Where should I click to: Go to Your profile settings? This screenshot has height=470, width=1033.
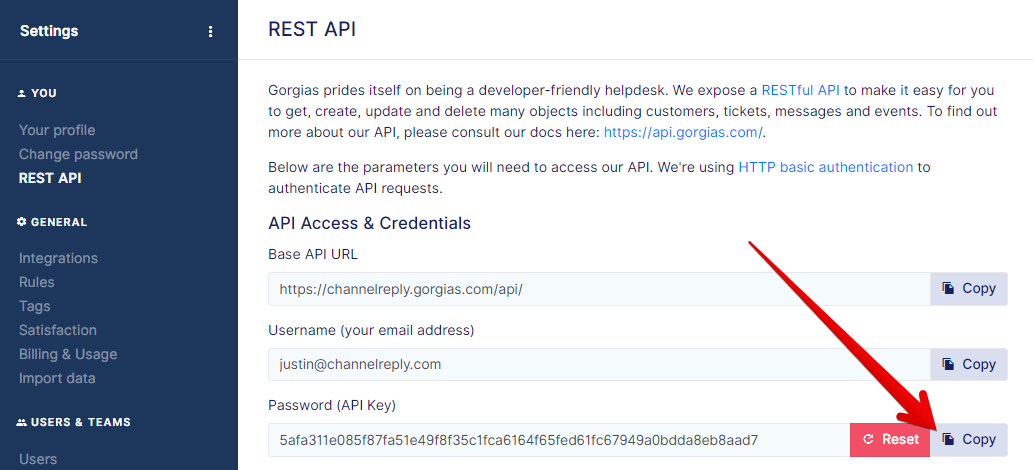click(57, 131)
